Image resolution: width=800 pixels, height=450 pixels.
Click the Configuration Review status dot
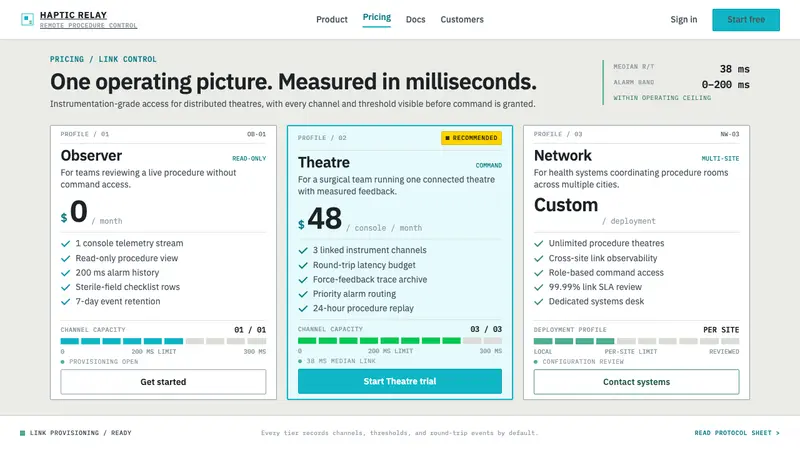(536, 362)
